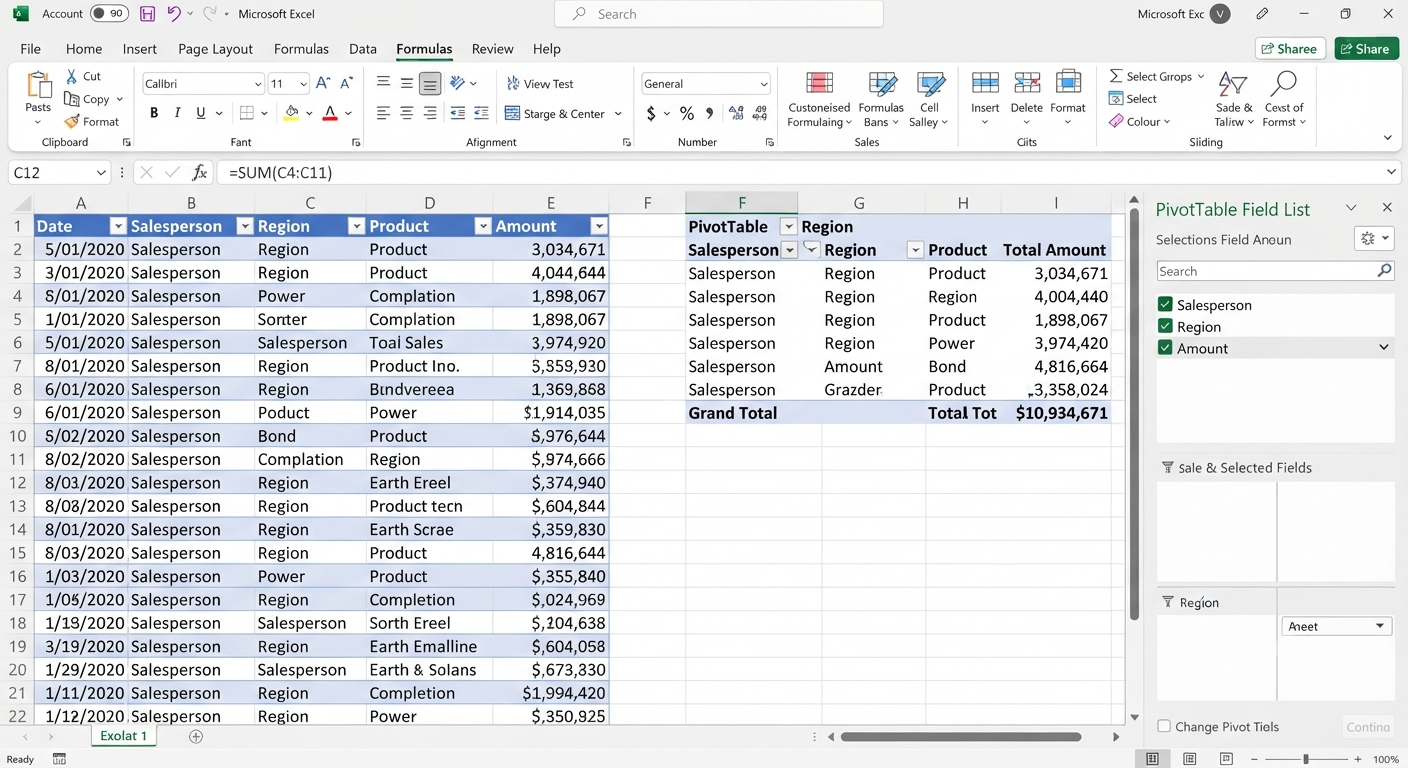Apply percent style number format
Image resolution: width=1408 pixels, height=768 pixels.
tap(686, 113)
